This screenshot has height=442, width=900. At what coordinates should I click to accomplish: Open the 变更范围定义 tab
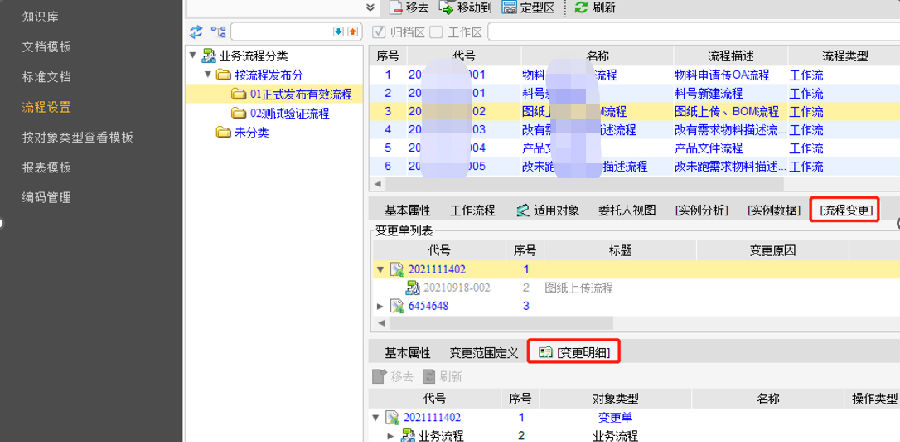[484, 352]
